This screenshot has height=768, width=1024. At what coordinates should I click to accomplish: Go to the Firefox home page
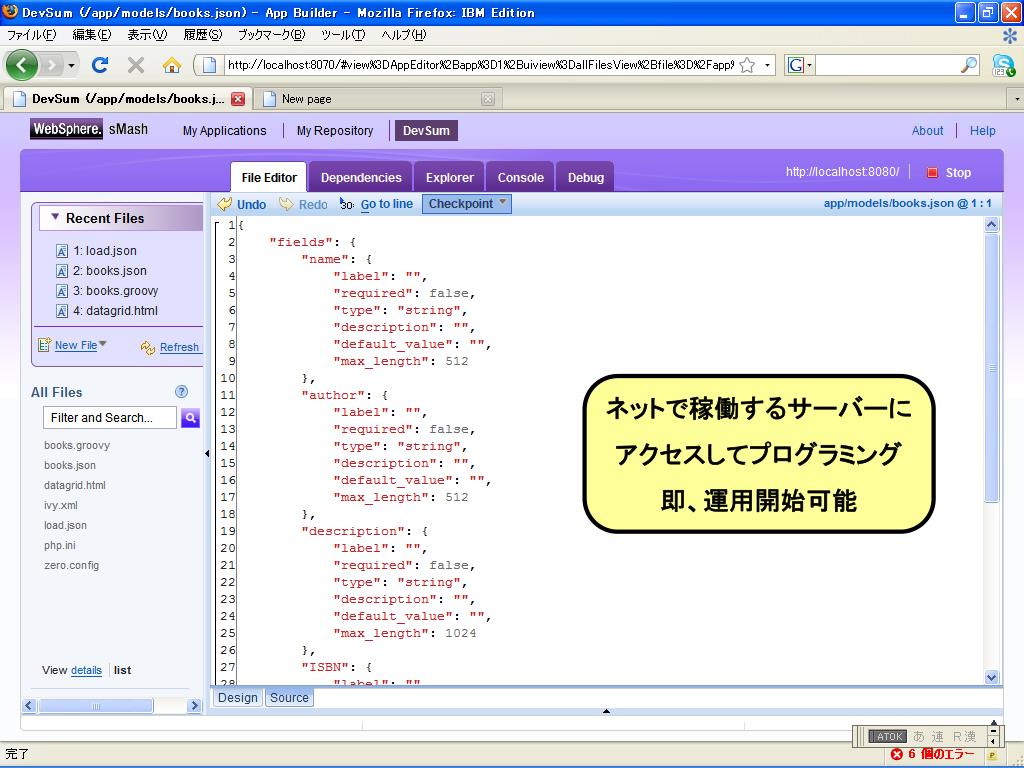[x=172, y=65]
